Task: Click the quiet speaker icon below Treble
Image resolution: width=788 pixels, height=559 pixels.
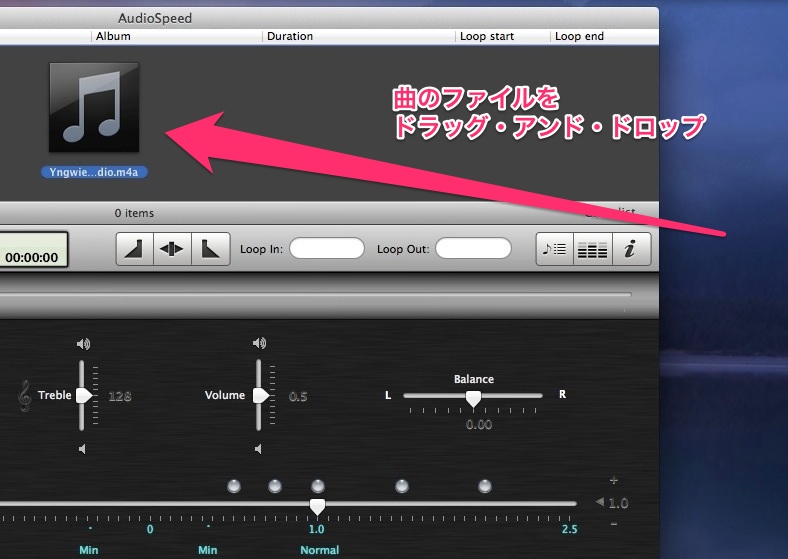Action: [x=82, y=448]
